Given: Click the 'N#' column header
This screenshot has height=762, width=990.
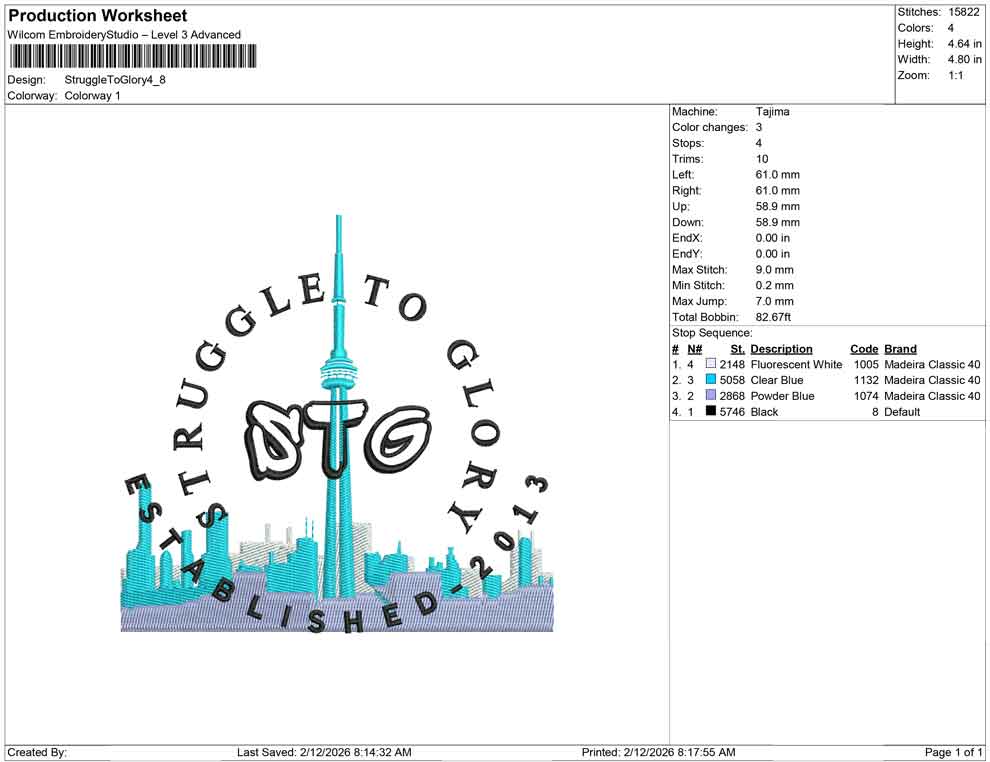Looking at the screenshot, I should 695,348.
